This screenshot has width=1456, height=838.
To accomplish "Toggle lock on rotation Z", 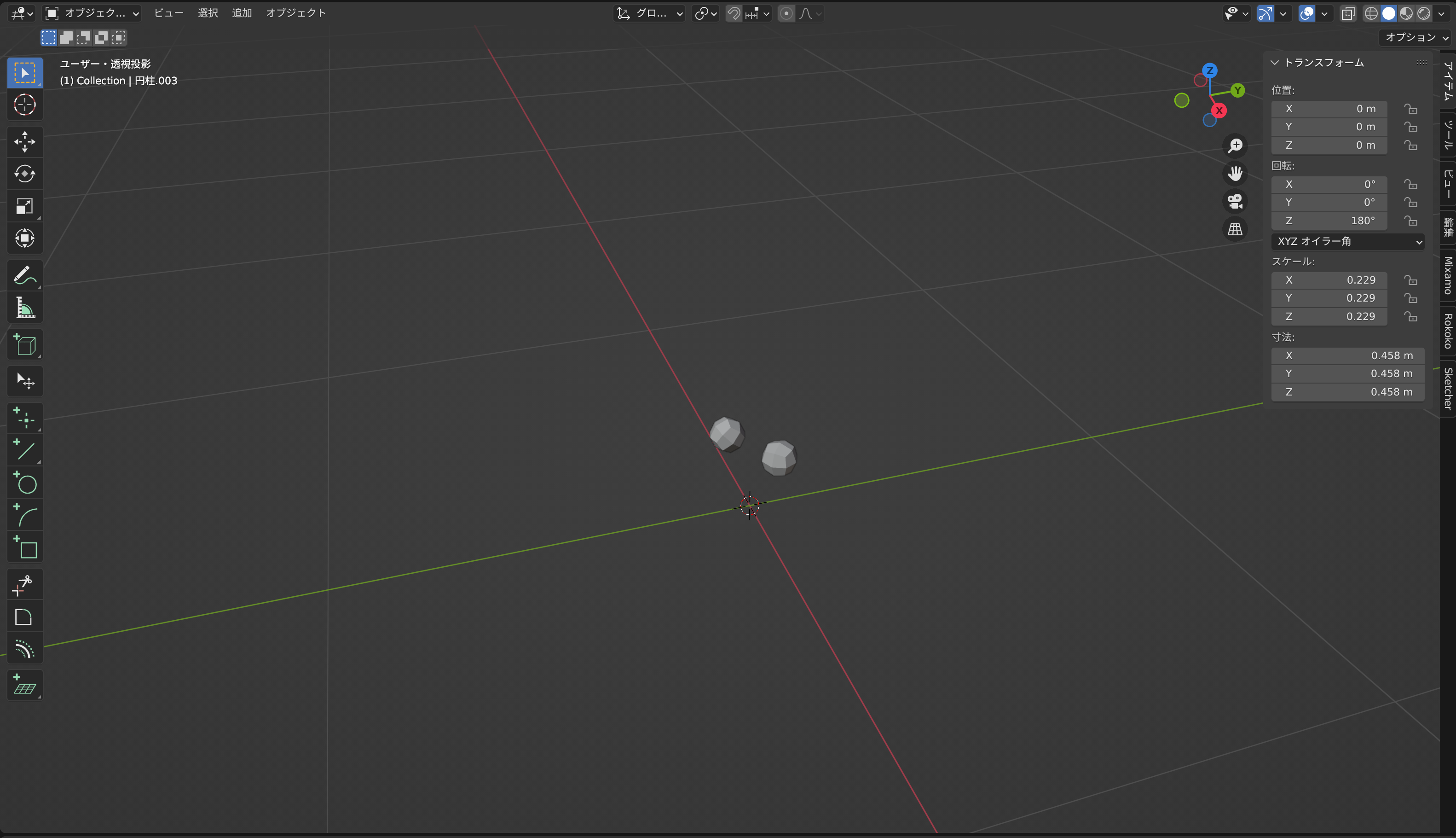I will [1410, 221].
